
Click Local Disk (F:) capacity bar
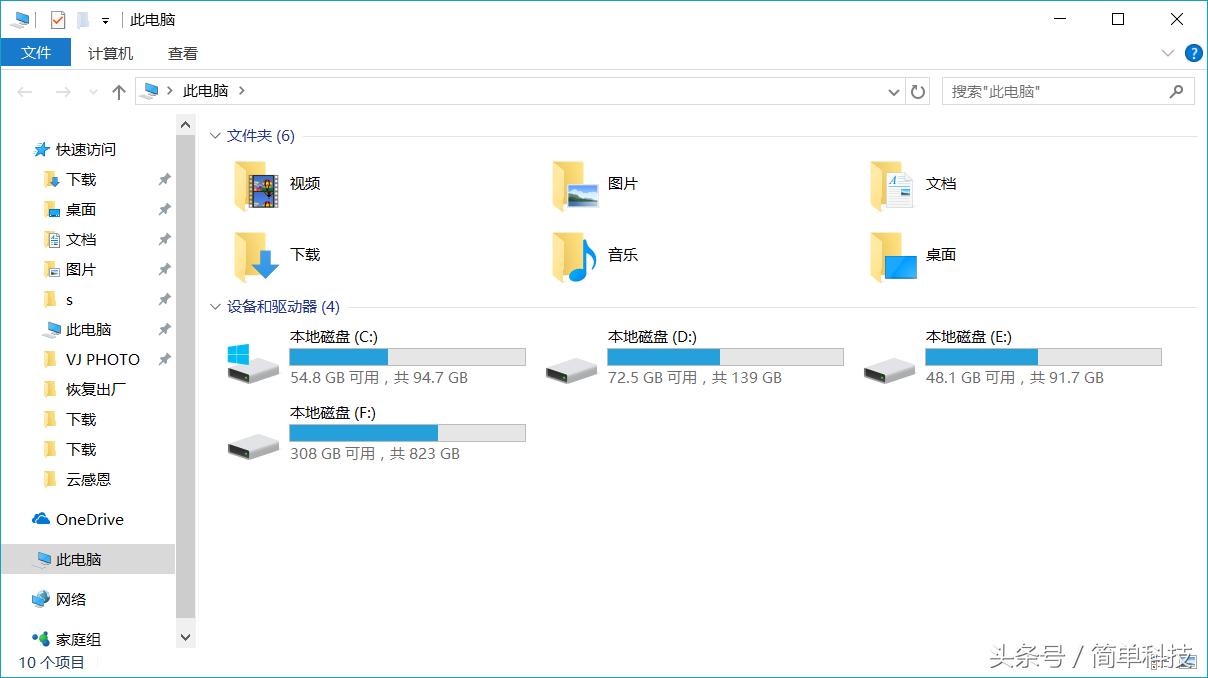pos(406,432)
